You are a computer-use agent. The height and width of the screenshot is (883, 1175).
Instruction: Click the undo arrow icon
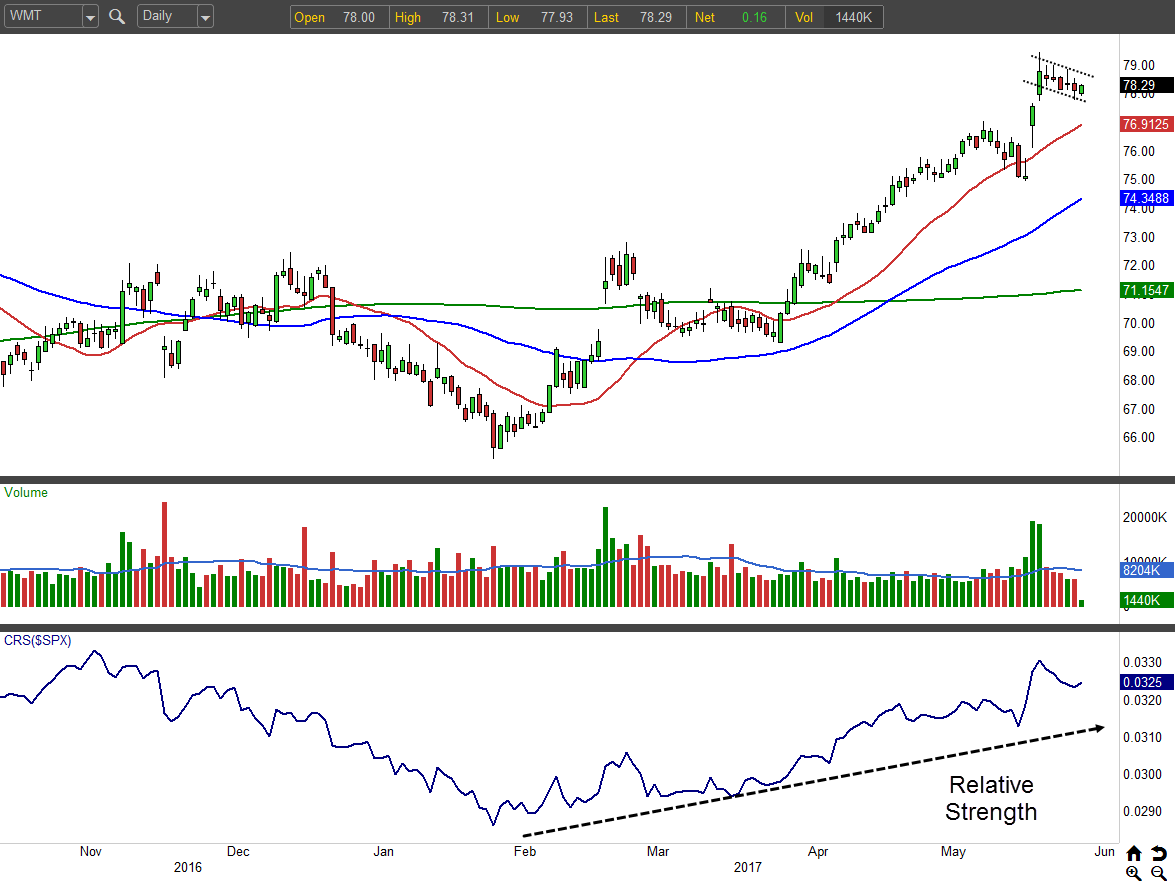(x=1158, y=853)
